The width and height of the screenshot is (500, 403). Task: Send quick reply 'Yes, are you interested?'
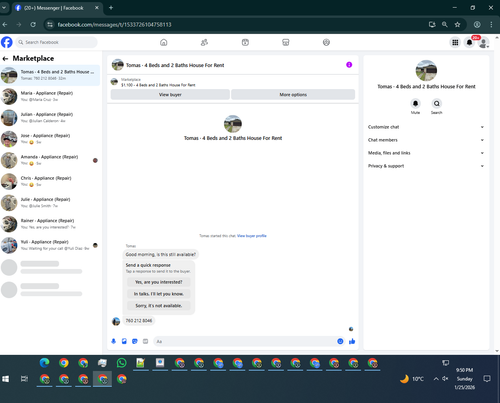pyautogui.click(x=159, y=282)
